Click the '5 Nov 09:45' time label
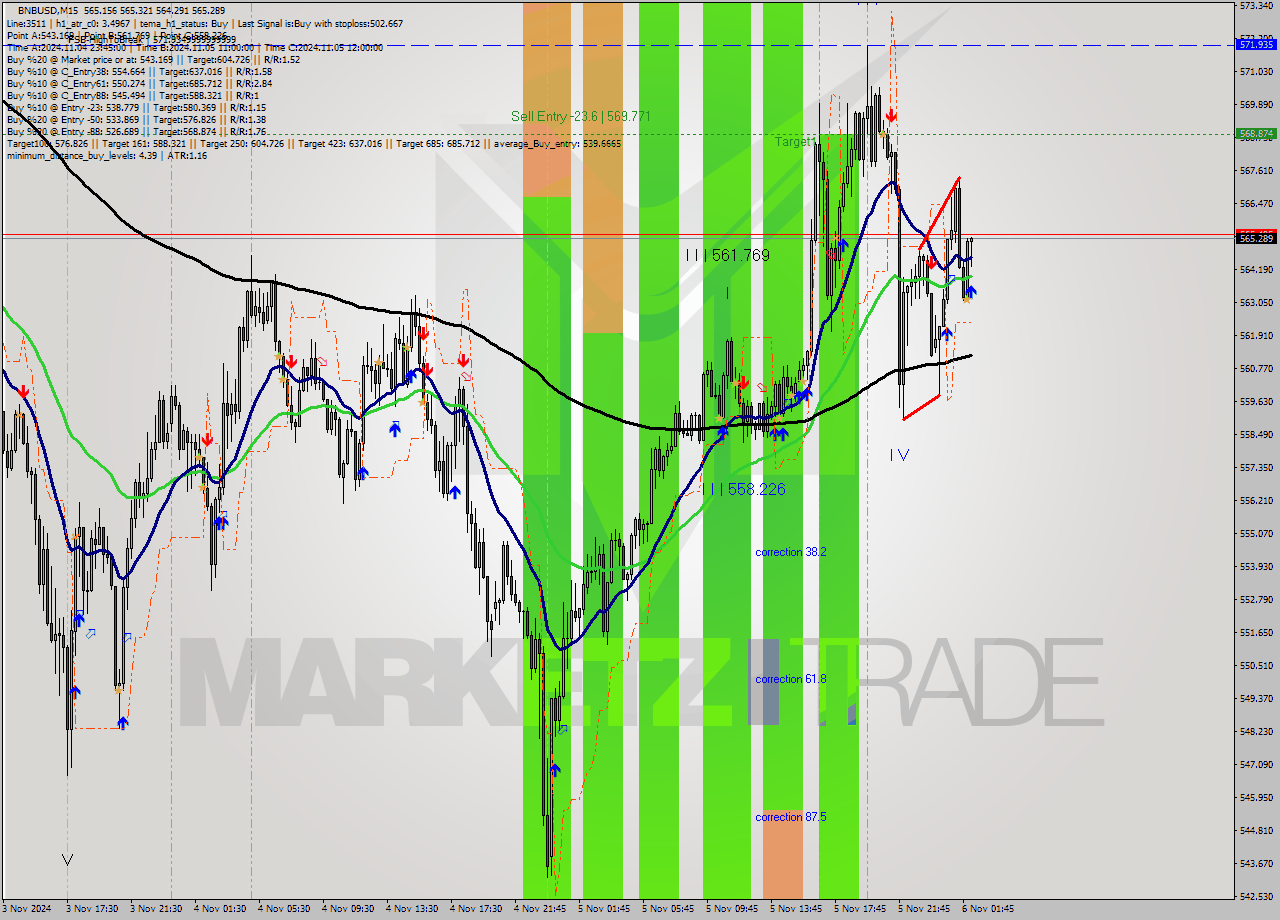This screenshot has width=1280, height=920. [x=732, y=909]
